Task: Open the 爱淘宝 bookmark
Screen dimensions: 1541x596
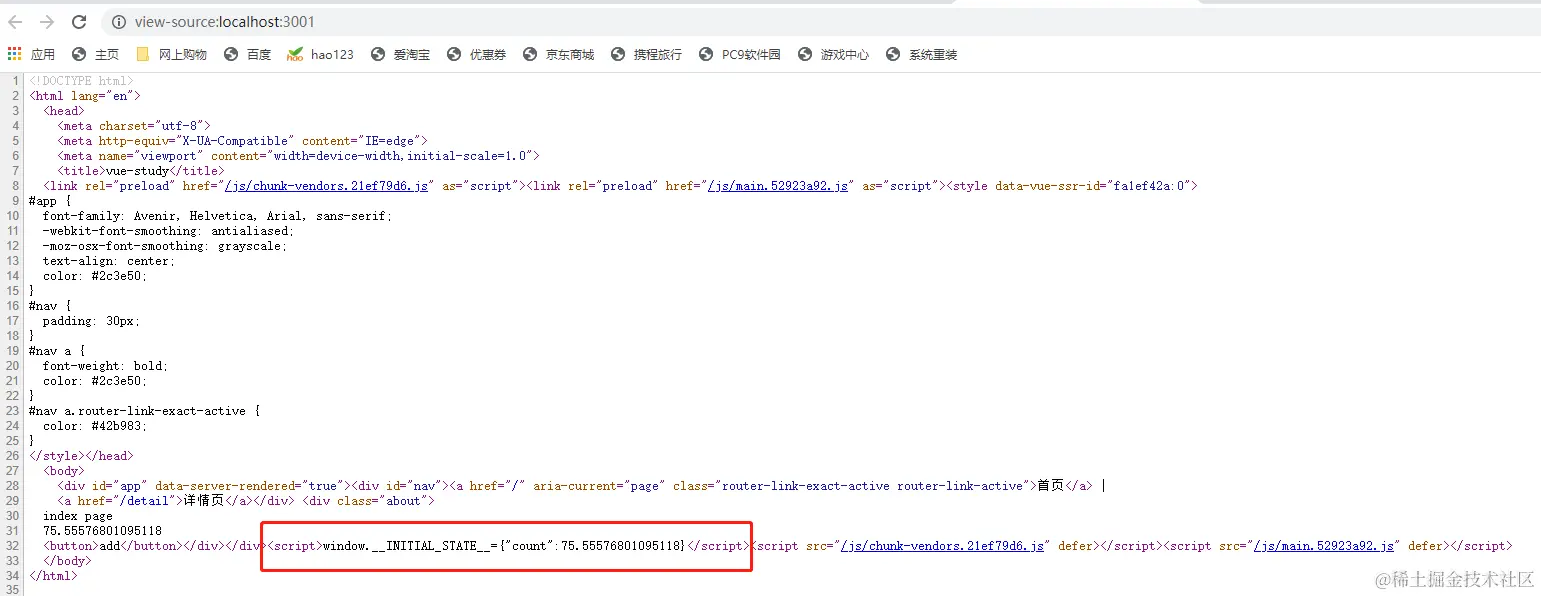Action: coord(400,54)
